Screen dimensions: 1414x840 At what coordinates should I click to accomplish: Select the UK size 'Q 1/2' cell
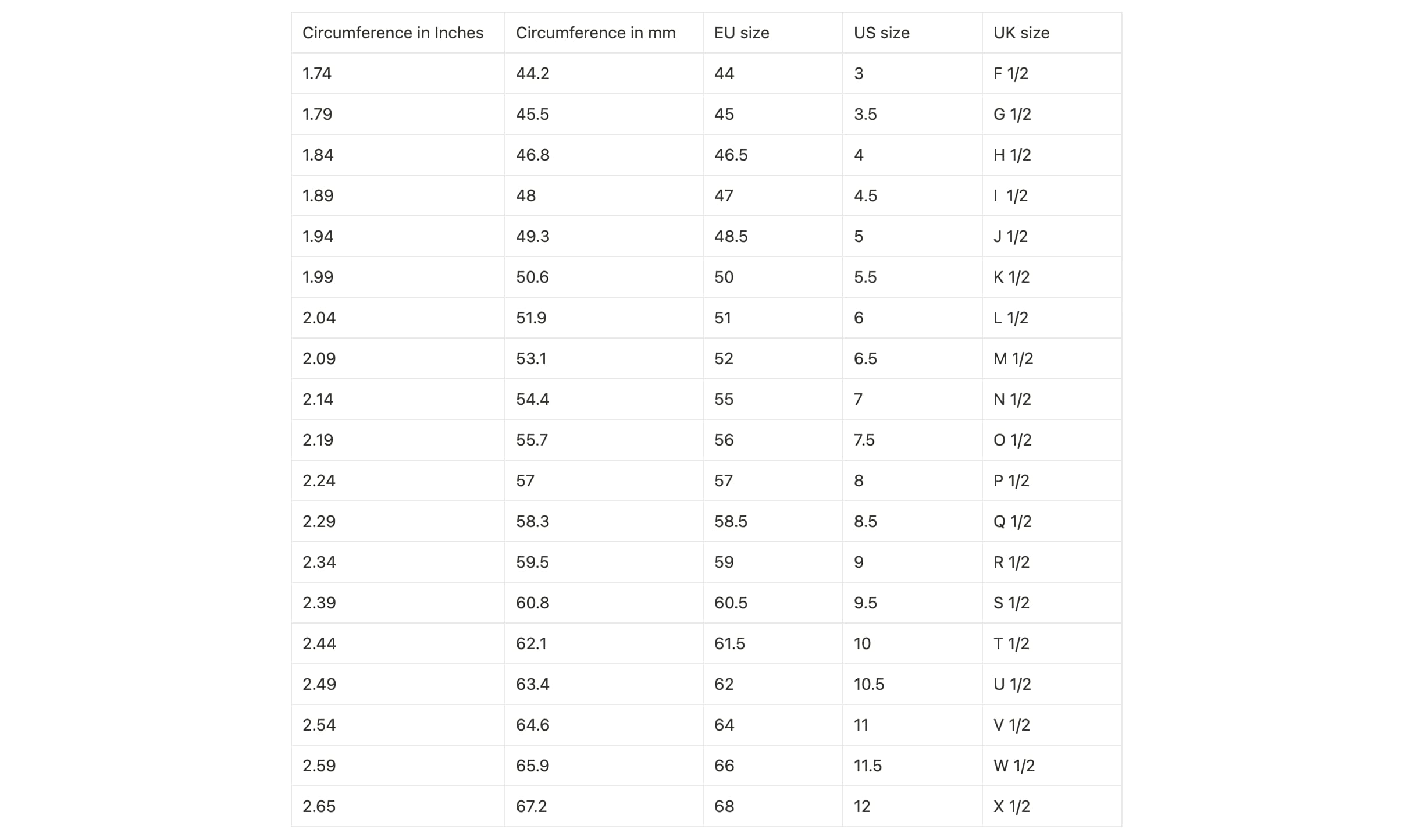[1012, 522]
